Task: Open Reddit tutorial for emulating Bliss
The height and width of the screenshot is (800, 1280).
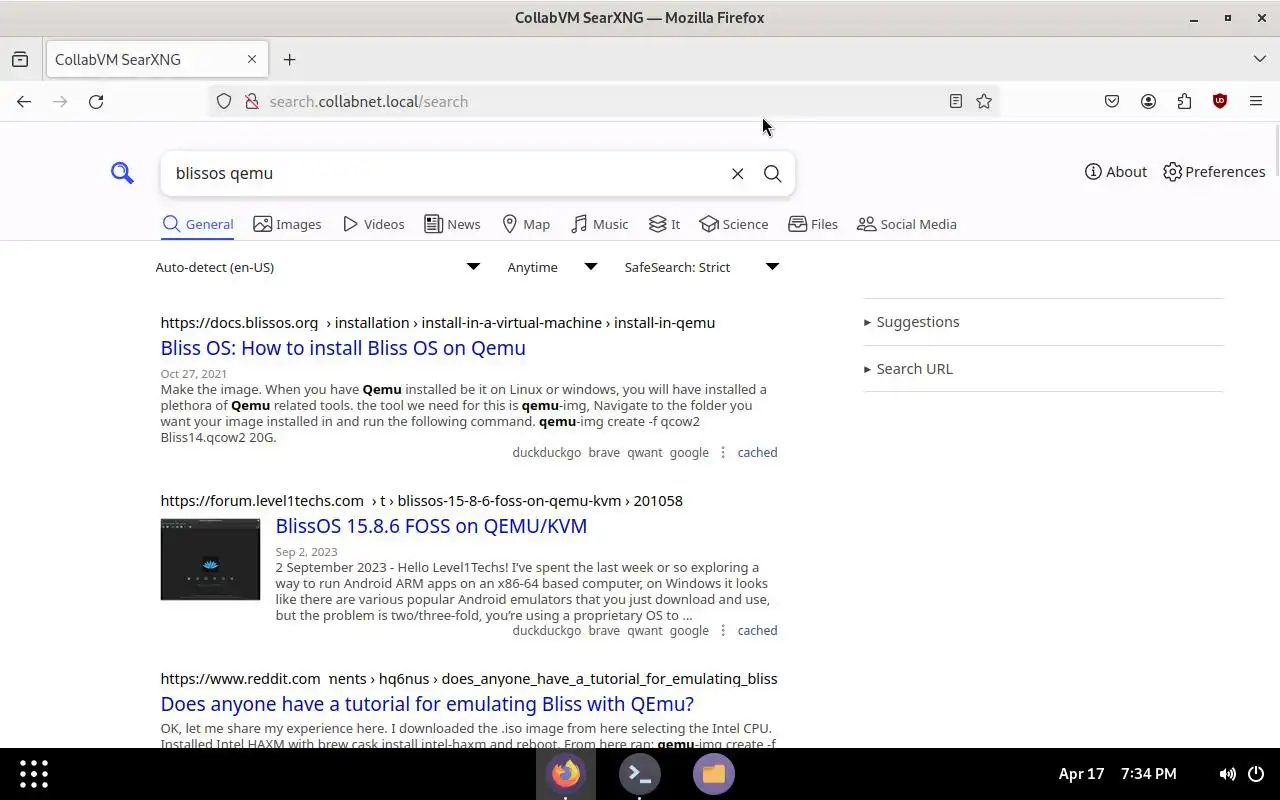Action: 427,704
